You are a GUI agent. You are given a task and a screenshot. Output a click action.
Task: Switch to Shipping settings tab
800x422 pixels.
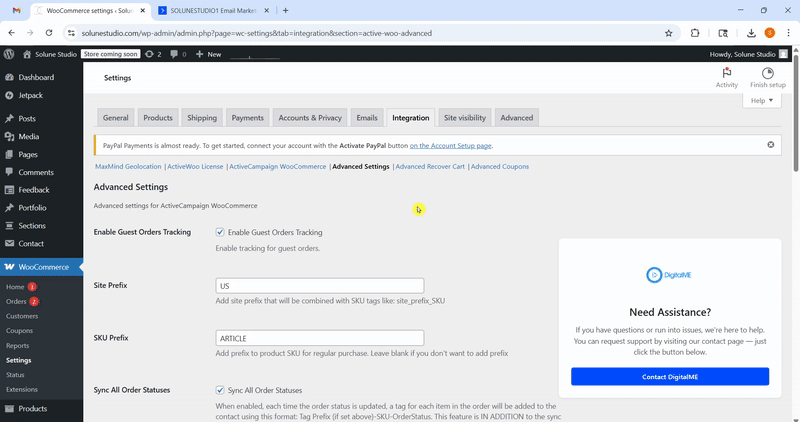(202, 117)
